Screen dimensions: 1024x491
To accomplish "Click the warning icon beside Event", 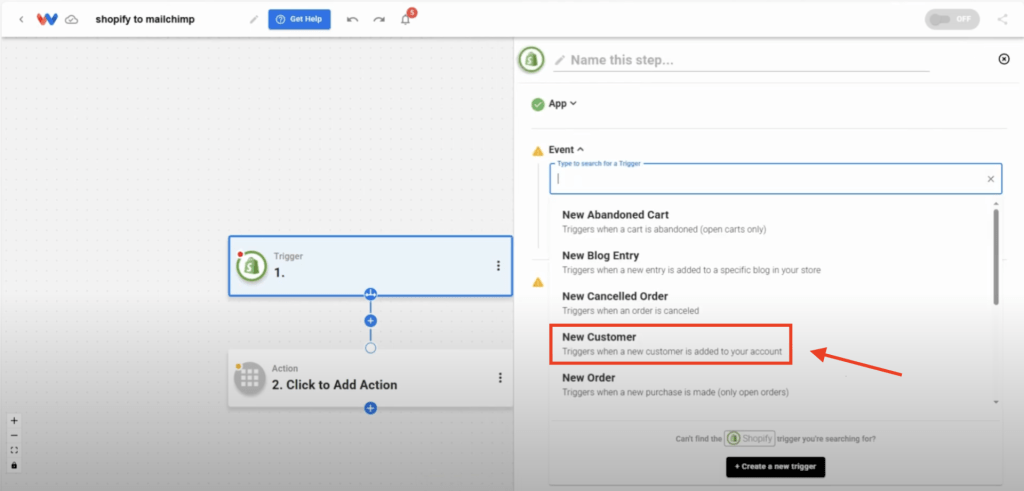I will (x=538, y=151).
